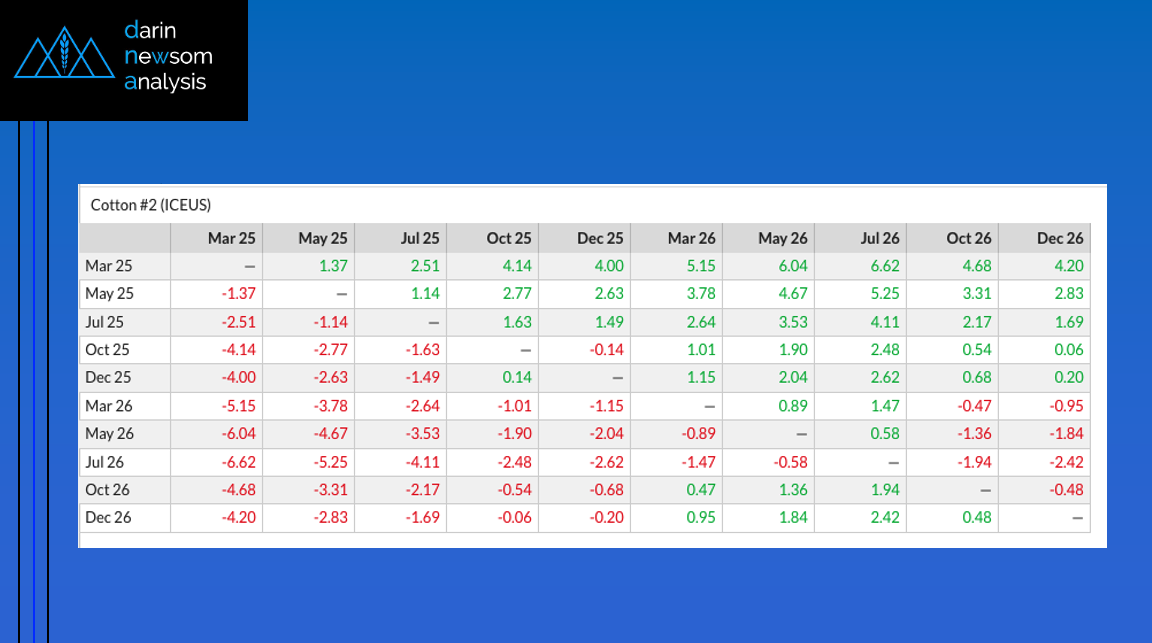
Task: Click the Dec 25 row label
Action: [111, 378]
